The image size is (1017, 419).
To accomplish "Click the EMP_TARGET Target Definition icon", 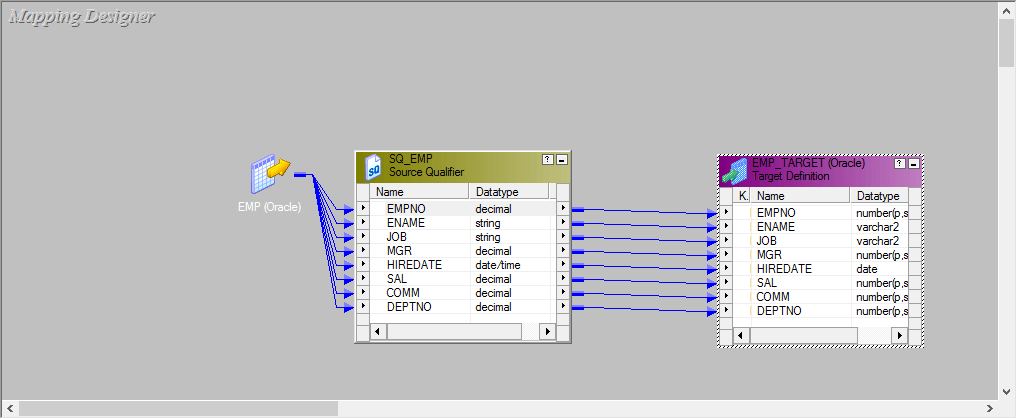I will point(735,170).
